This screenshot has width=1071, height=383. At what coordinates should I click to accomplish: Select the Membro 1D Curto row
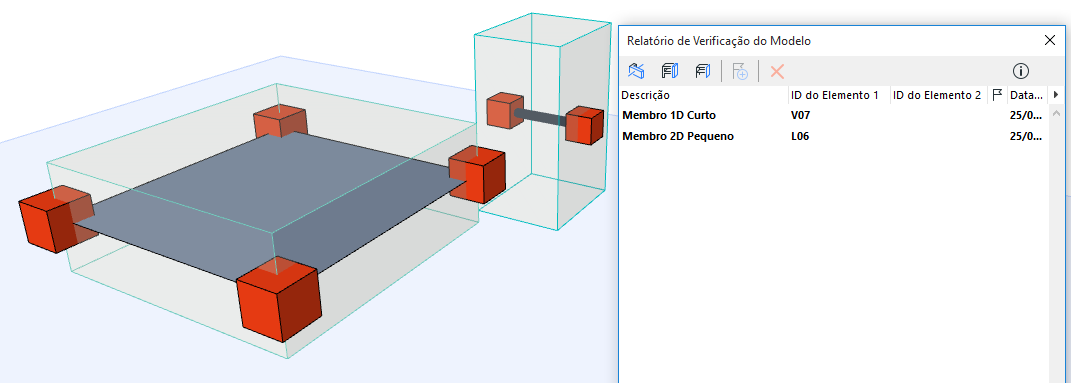834,115
